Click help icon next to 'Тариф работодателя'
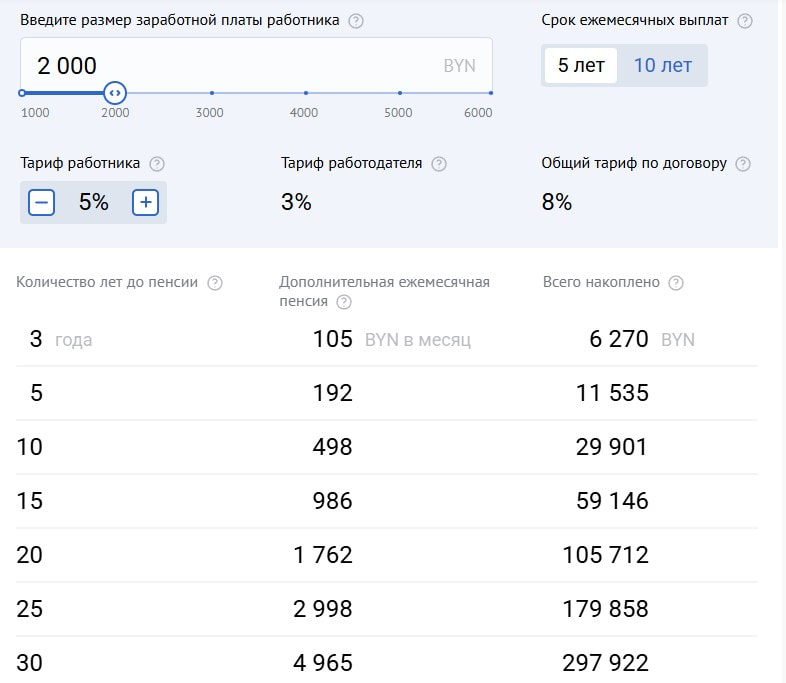Image resolution: width=786 pixels, height=683 pixels. click(438, 164)
